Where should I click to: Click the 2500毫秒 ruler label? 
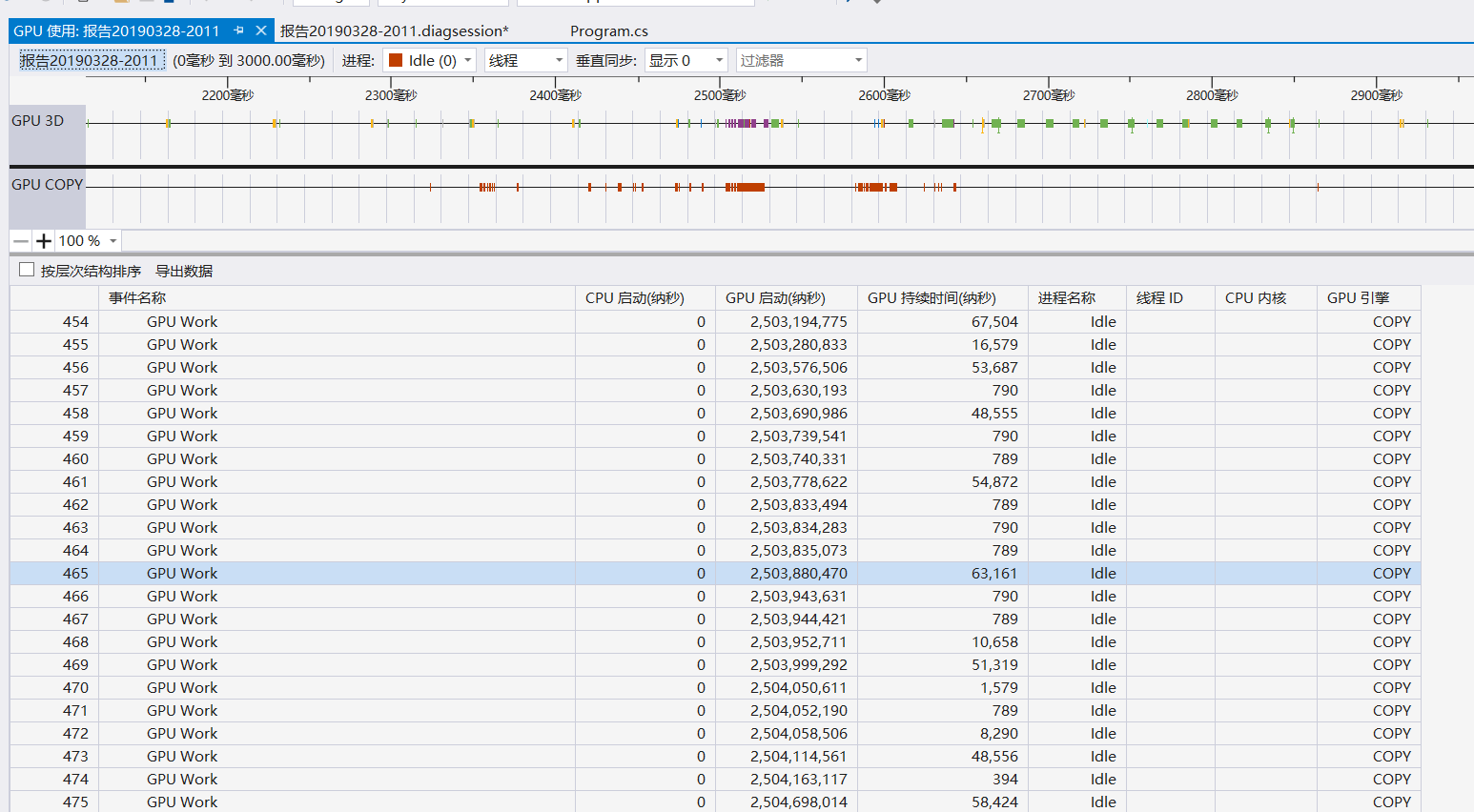[x=720, y=95]
